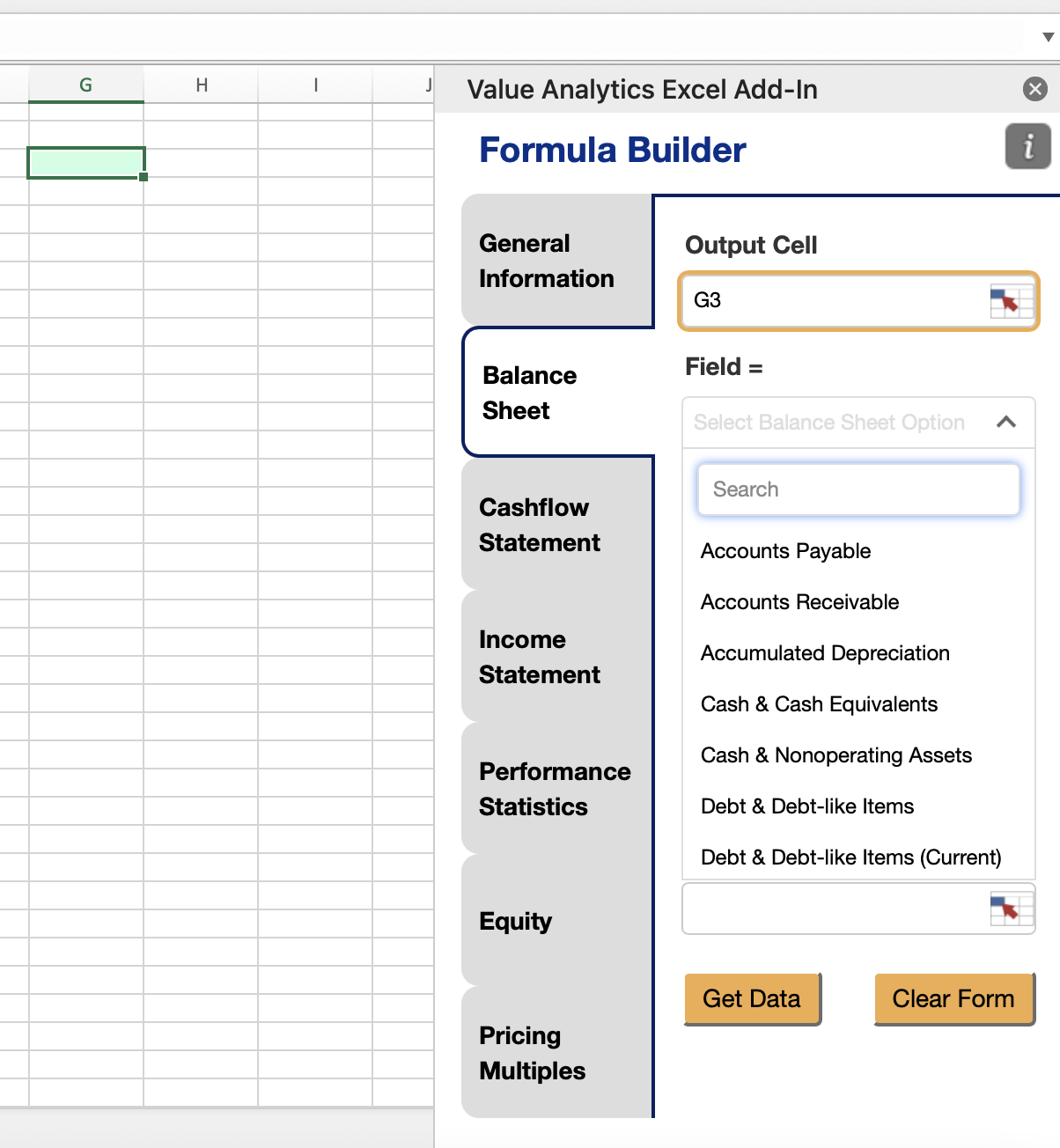Viewport: 1060px width, 1148px height.
Task: Select spreadsheet column header G
Action: coord(85,85)
